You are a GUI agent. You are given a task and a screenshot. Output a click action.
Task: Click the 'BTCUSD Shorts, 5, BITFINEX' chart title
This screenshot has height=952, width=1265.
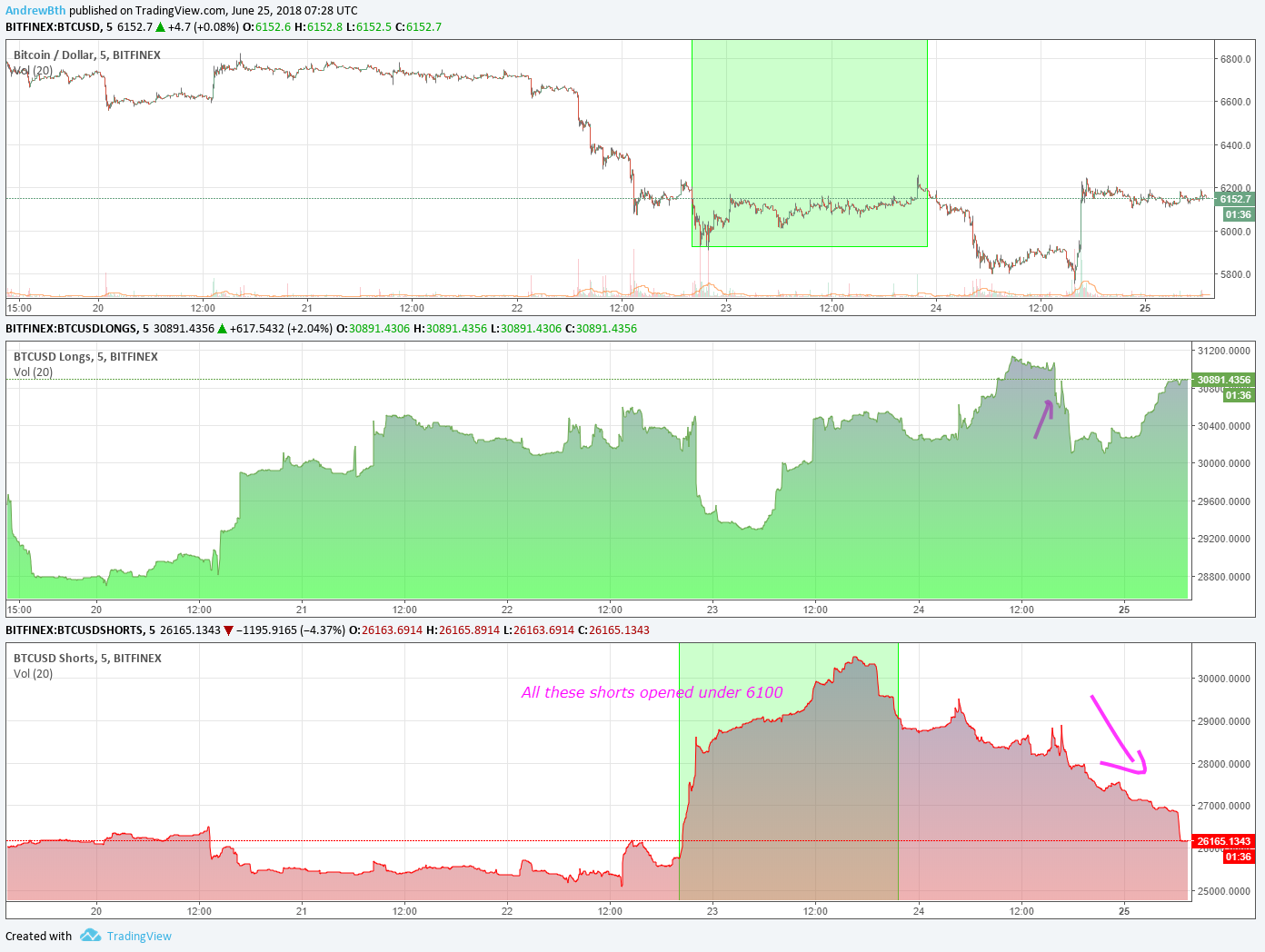point(87,658)
